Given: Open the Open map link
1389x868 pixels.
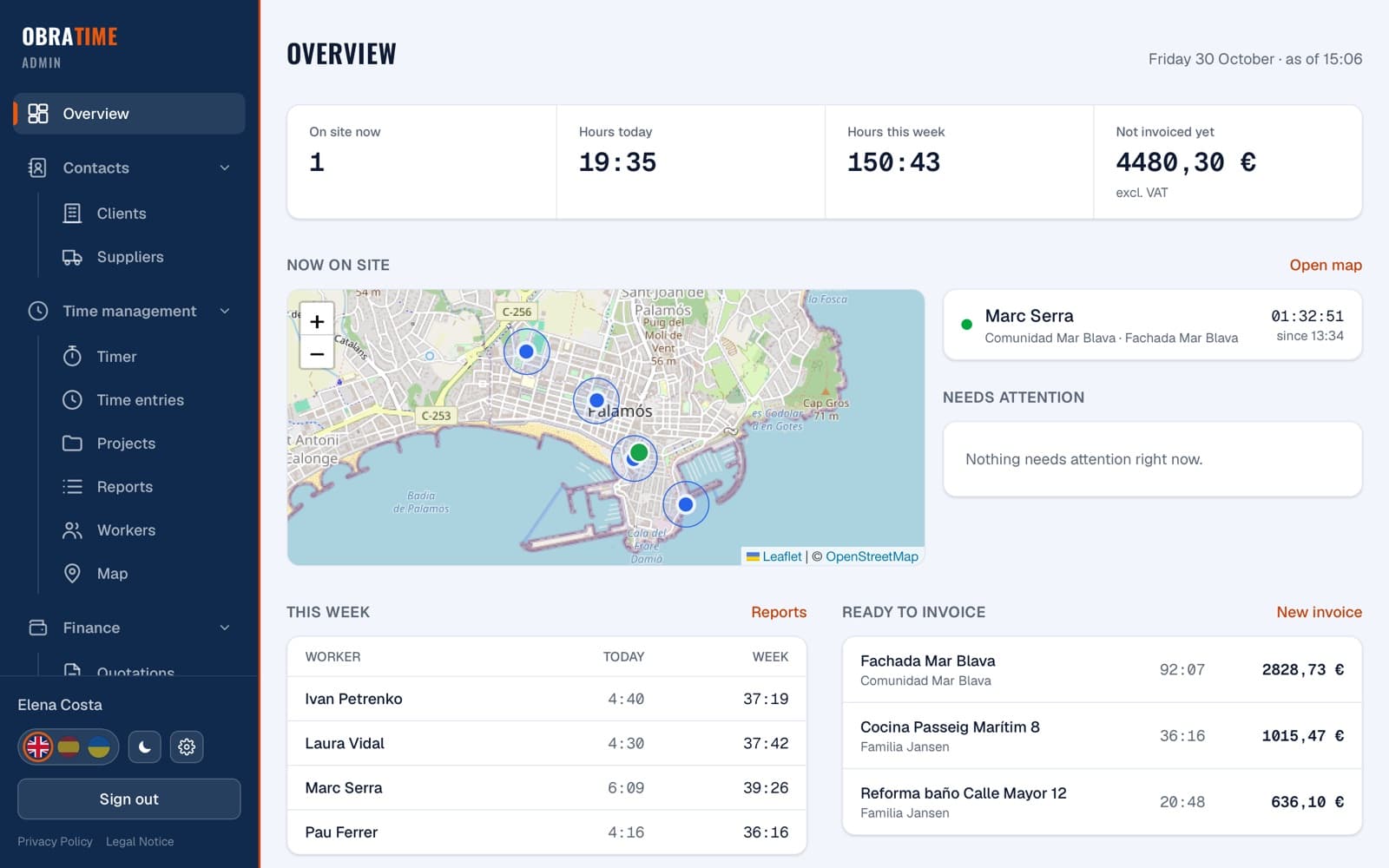Looking at the screenshot, I should tap(1326, 265).
